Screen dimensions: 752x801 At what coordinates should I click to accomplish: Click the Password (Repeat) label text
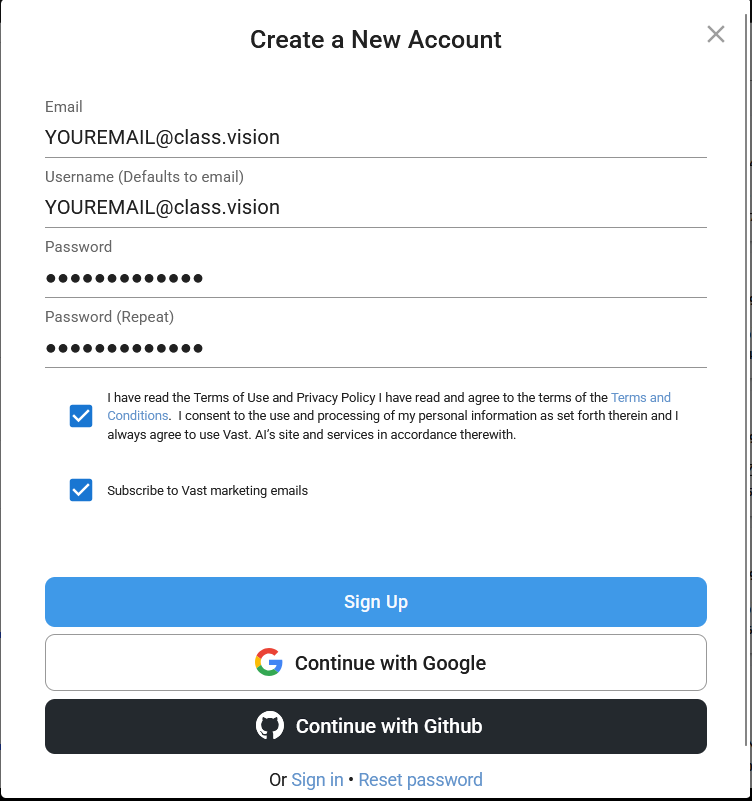109,317
